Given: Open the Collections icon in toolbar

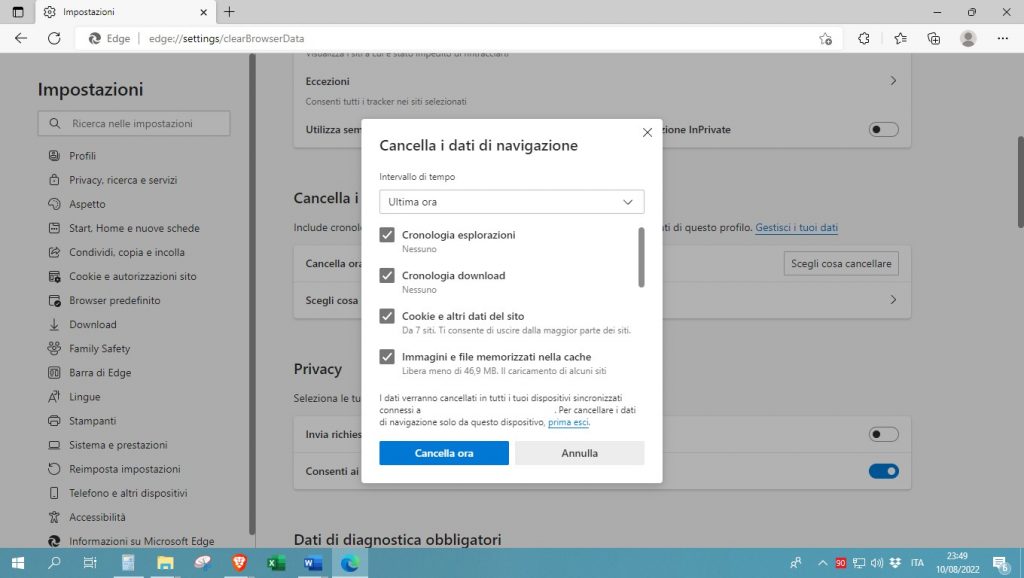Looking at the screenshot, I should pyautogui.click(x=934, y=38).
